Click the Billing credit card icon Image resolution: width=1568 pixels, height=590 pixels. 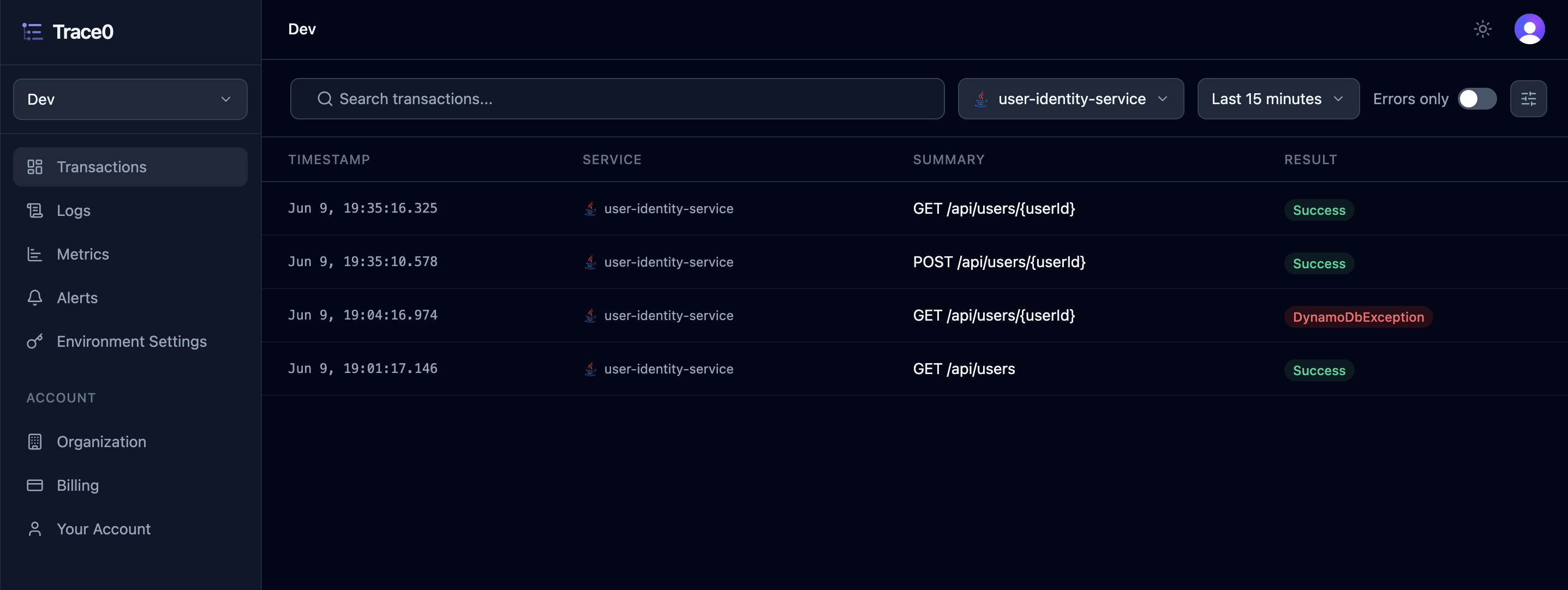tap(35, 485)
